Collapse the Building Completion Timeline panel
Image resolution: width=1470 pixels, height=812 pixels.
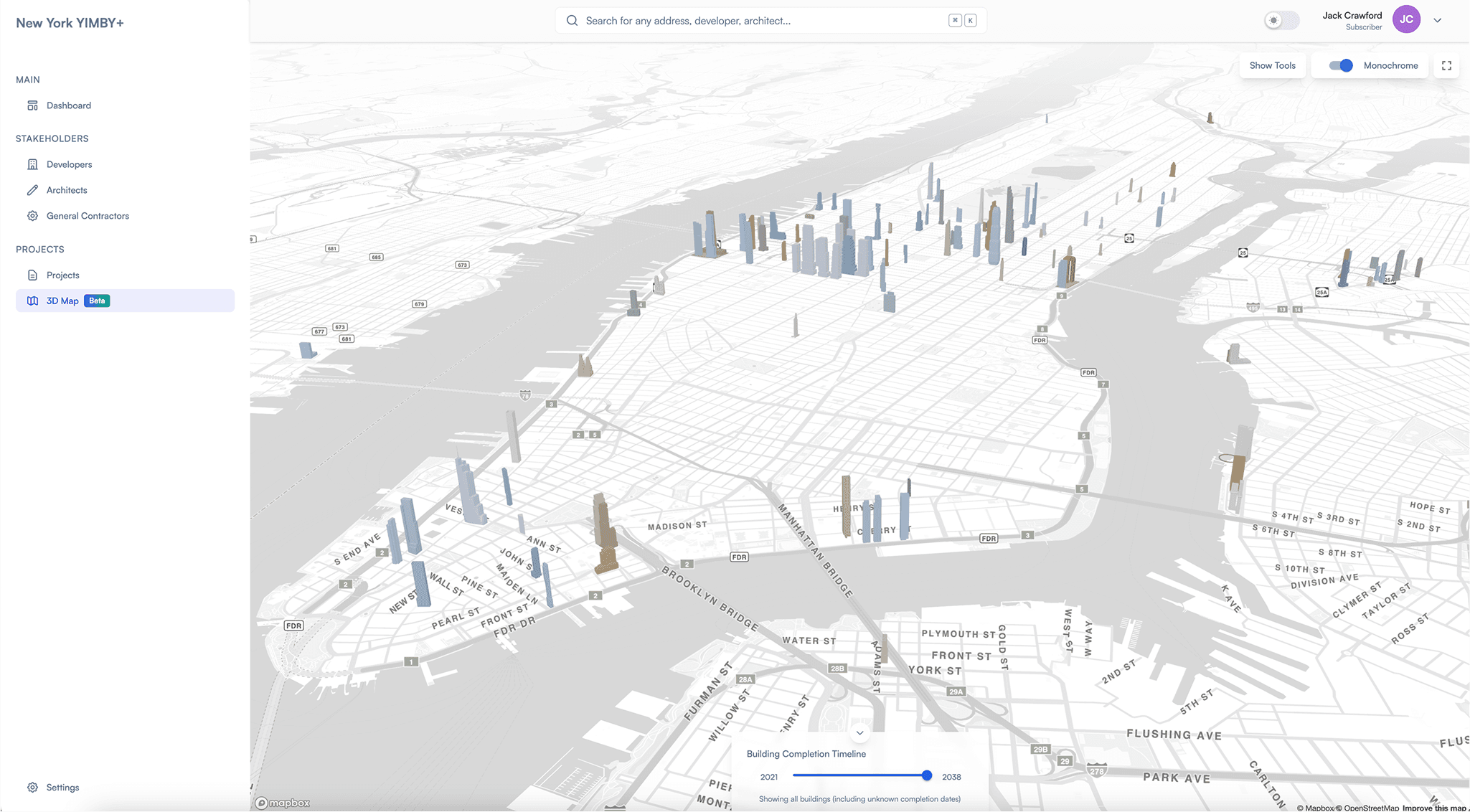[859, 733]
